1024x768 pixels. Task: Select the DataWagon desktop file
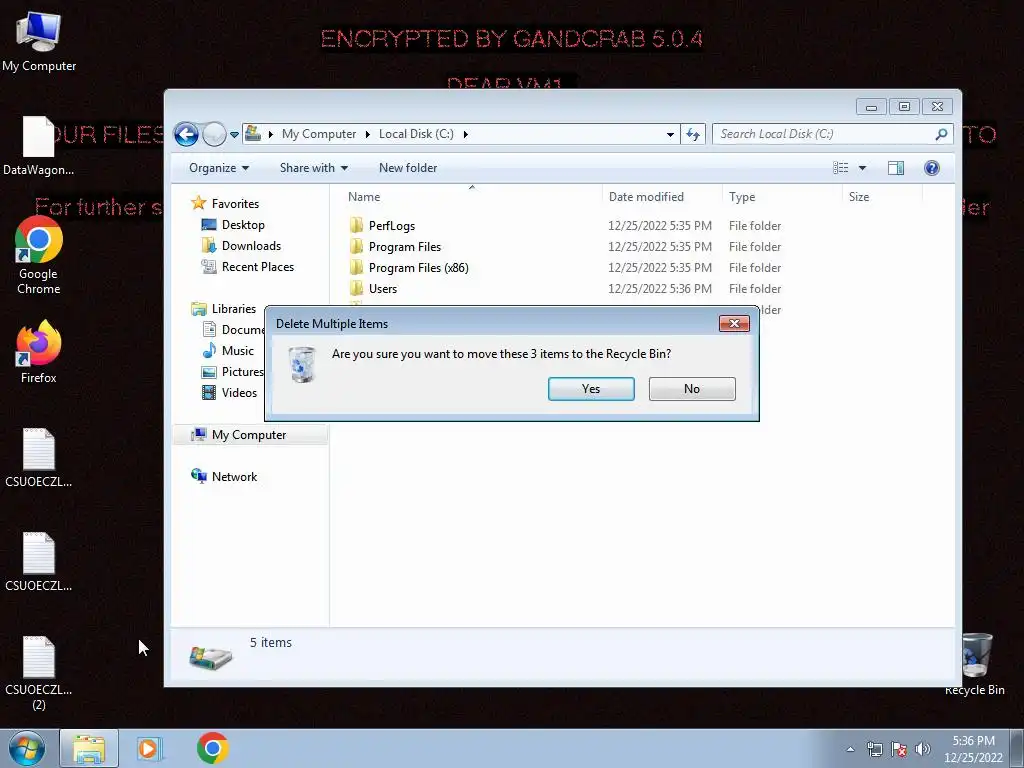(x=39, y=146)
